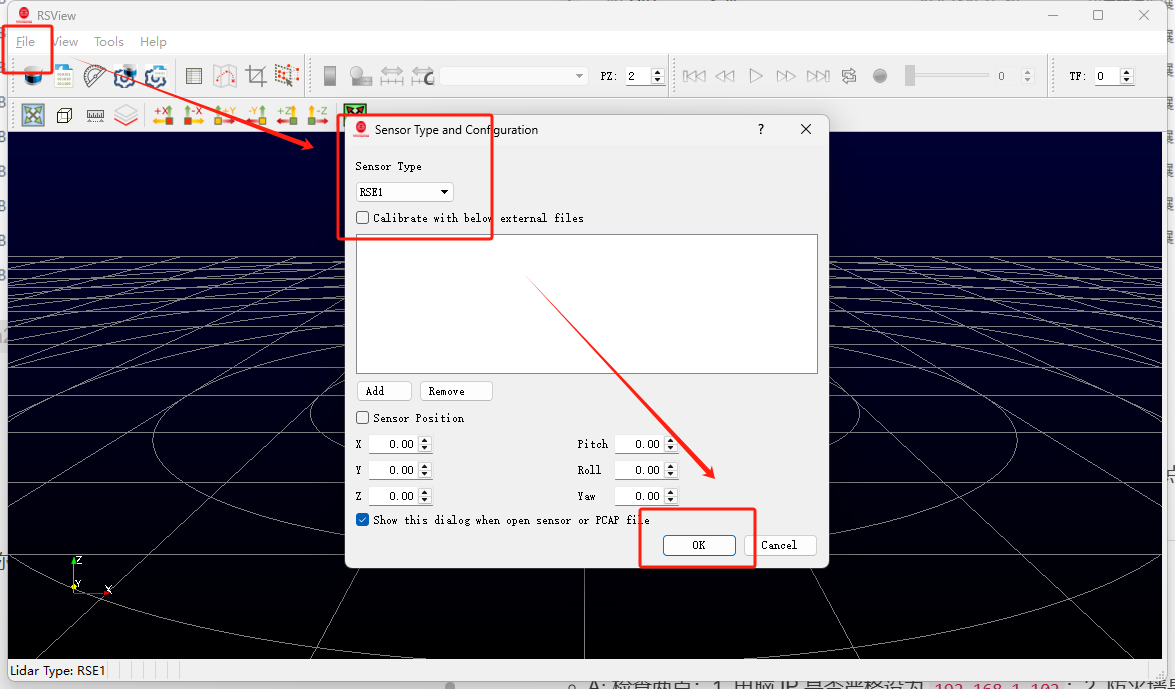
Task: Click the protractor angle icon in toolbar
Action: [95, 76]
